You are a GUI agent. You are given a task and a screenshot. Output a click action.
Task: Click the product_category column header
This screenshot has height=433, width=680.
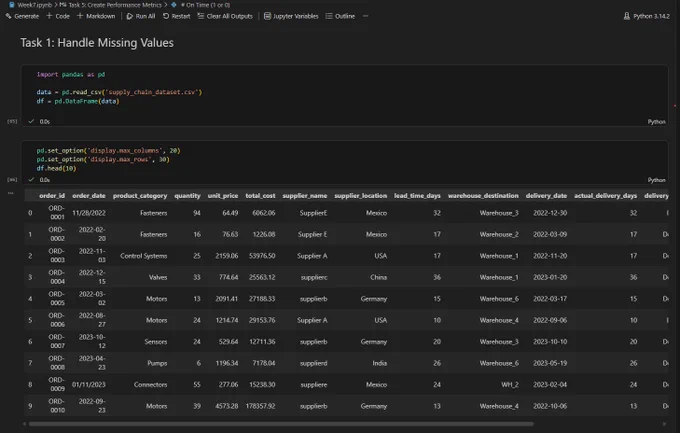[x=140, y=196]
